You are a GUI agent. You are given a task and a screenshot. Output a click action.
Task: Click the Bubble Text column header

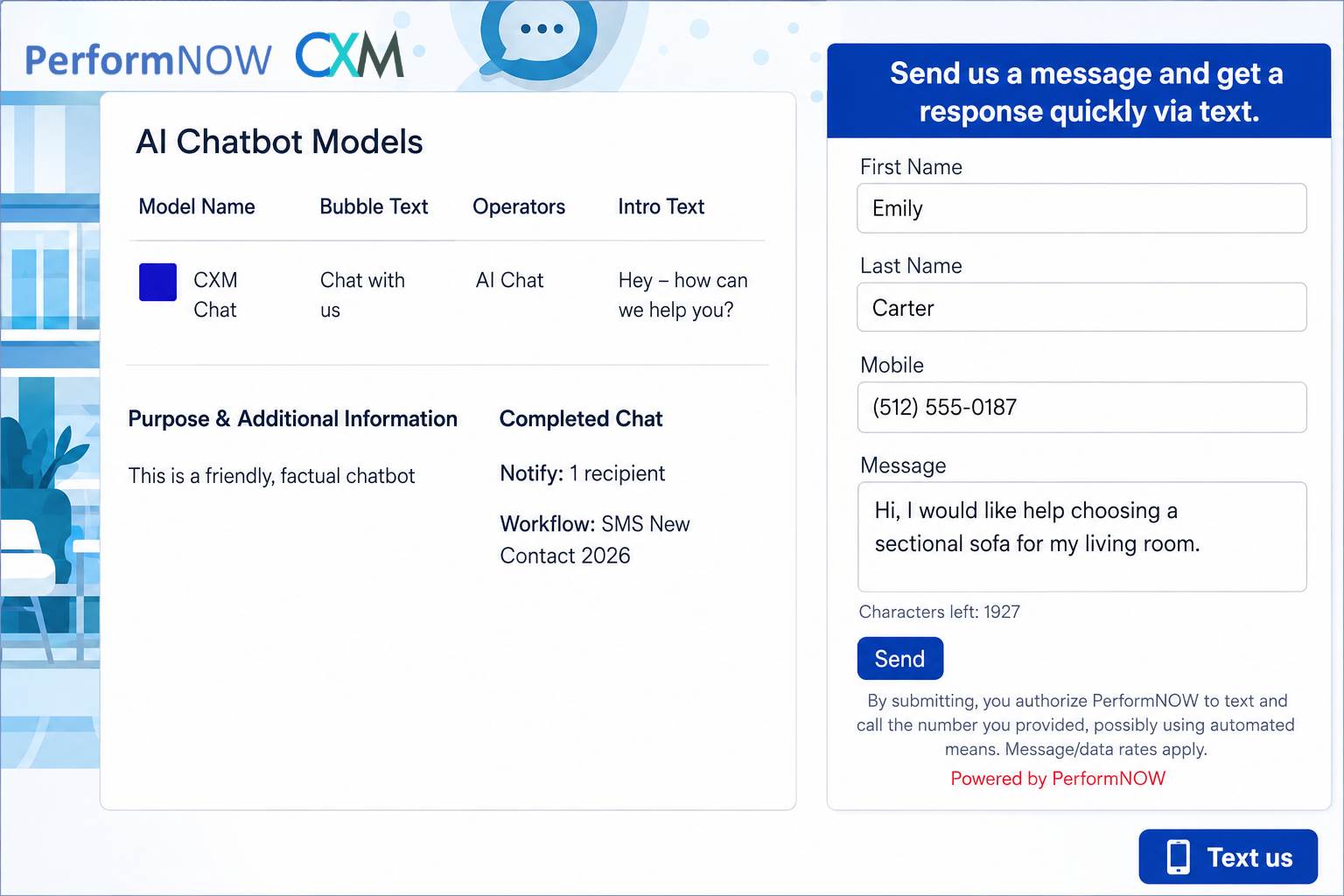click(374, 206)
